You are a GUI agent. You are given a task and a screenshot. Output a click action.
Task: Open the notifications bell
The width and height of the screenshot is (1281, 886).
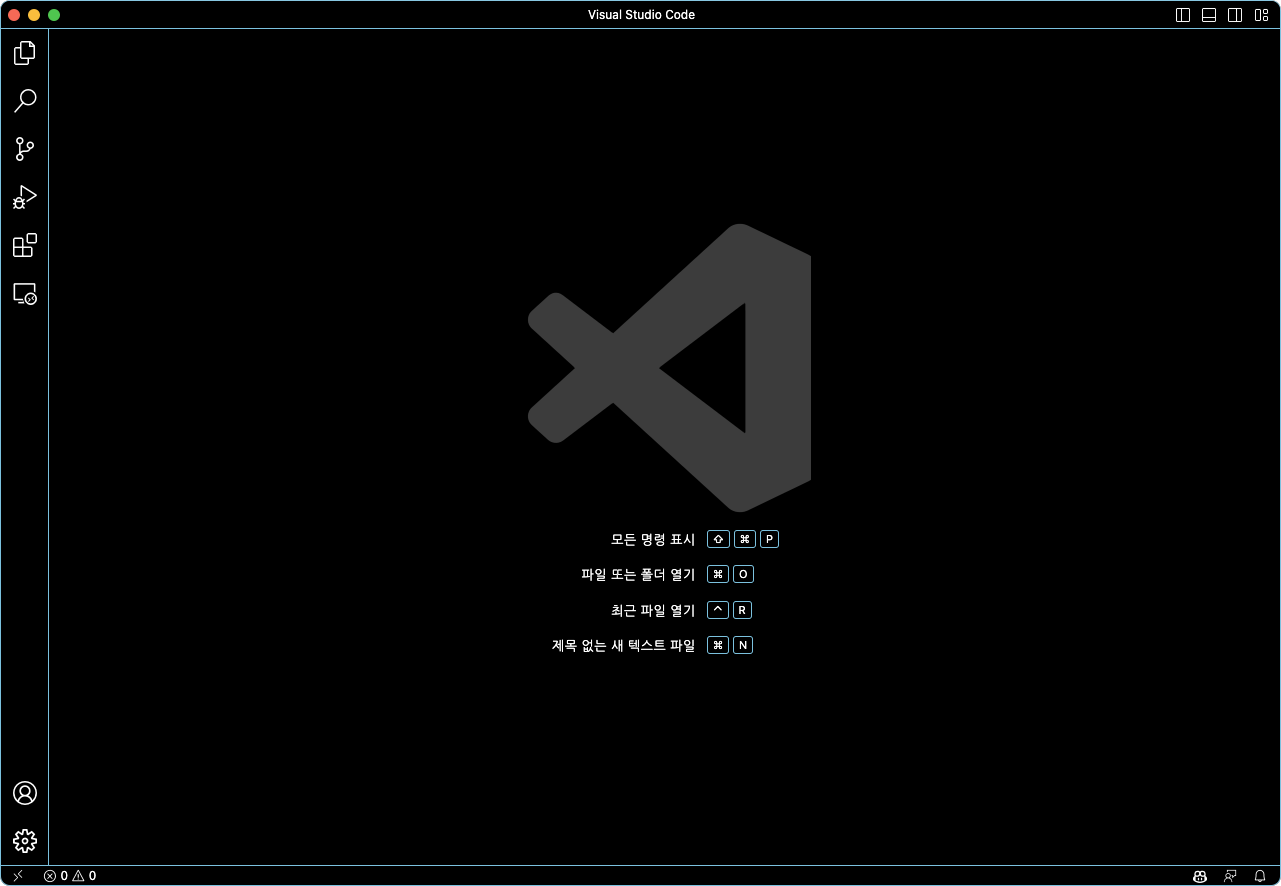tap(1260, 876)
